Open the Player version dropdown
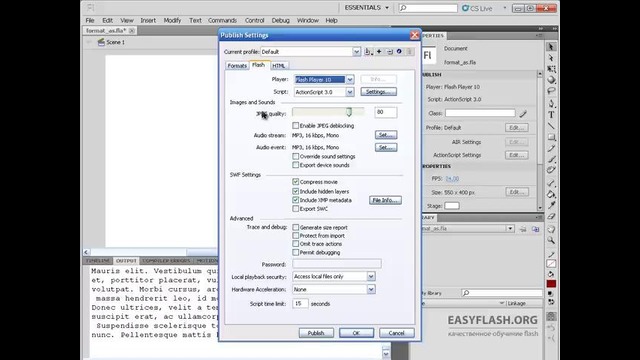 click(x=350, y=80)
